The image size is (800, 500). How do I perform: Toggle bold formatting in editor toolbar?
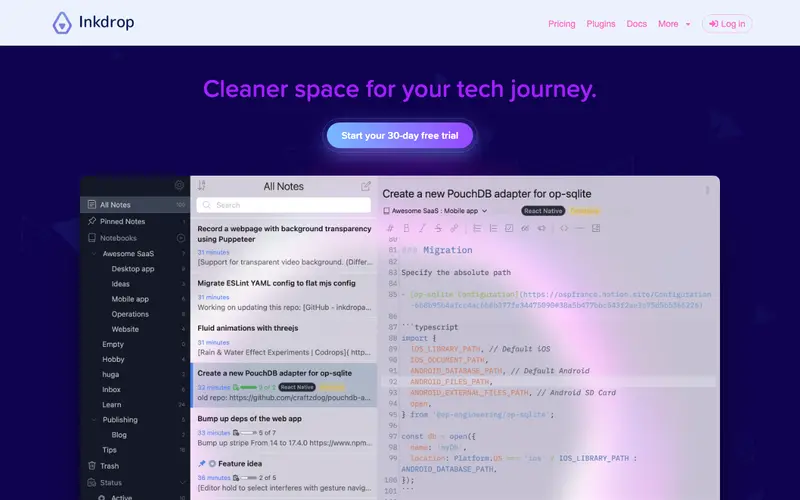[x=406, y=228]
